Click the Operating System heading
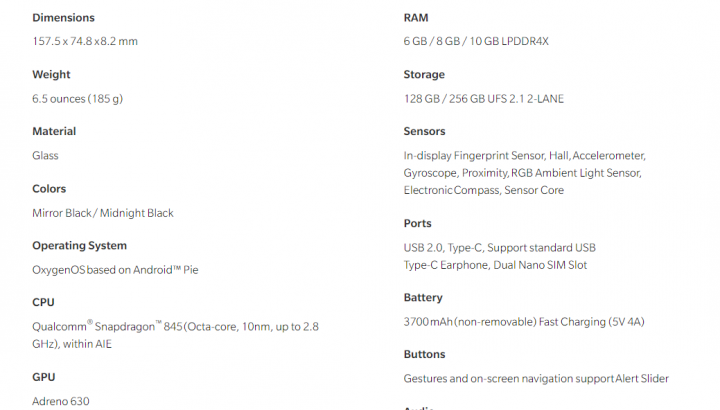 click(79, 246)
